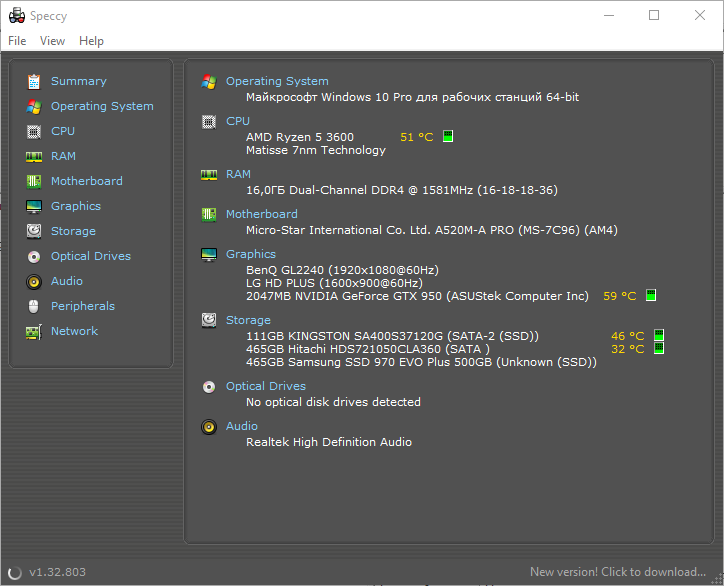Click the Network card icon in sidebar
The width and height of the screenshot is (724, 586).
coord(34,332)
